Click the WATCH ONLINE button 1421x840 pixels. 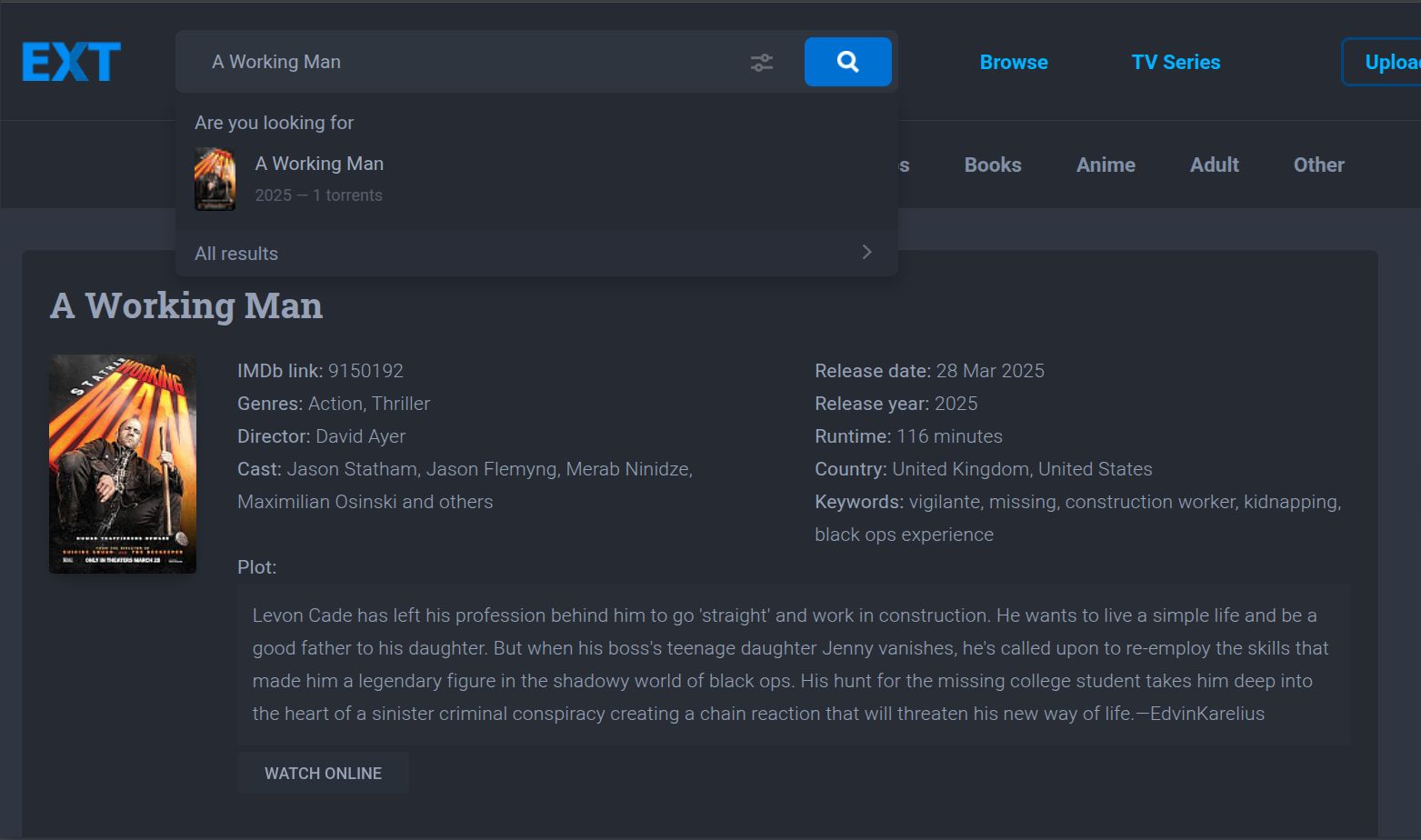pos(323,773)
